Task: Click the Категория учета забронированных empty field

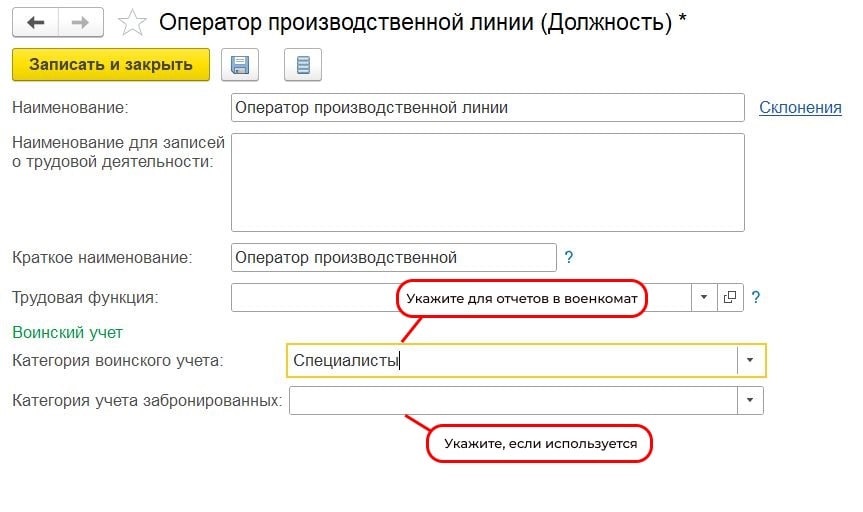Action: (x=512, y=401)
